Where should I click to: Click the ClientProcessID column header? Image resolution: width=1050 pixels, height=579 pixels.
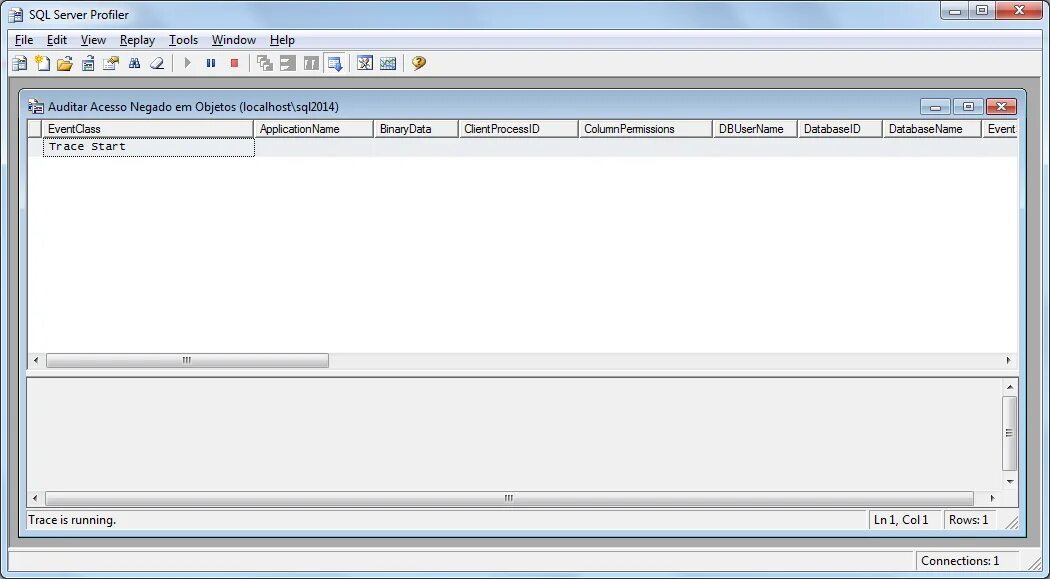click(518, 129)
